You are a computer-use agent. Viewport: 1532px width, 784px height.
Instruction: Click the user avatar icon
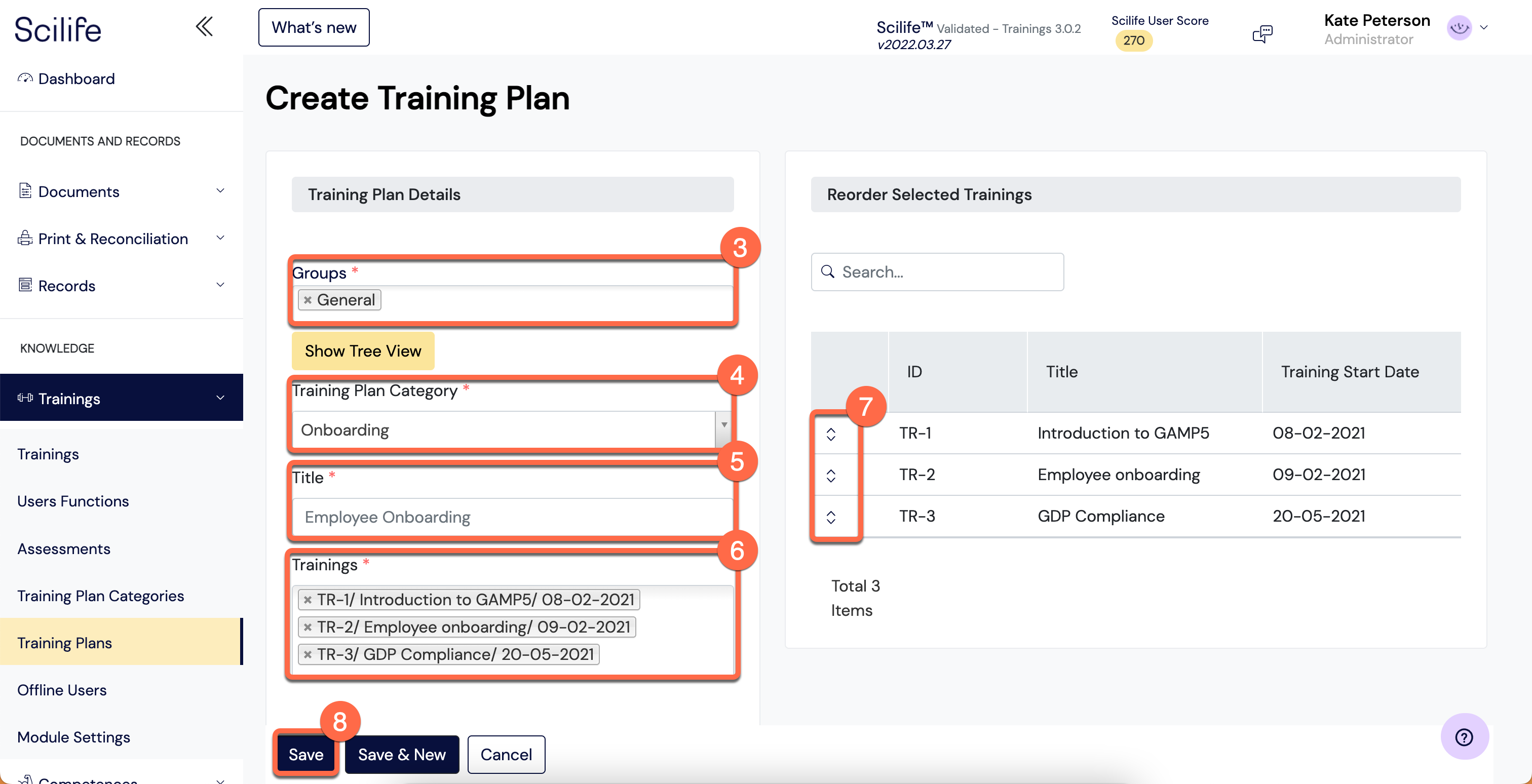(1459, 27)
